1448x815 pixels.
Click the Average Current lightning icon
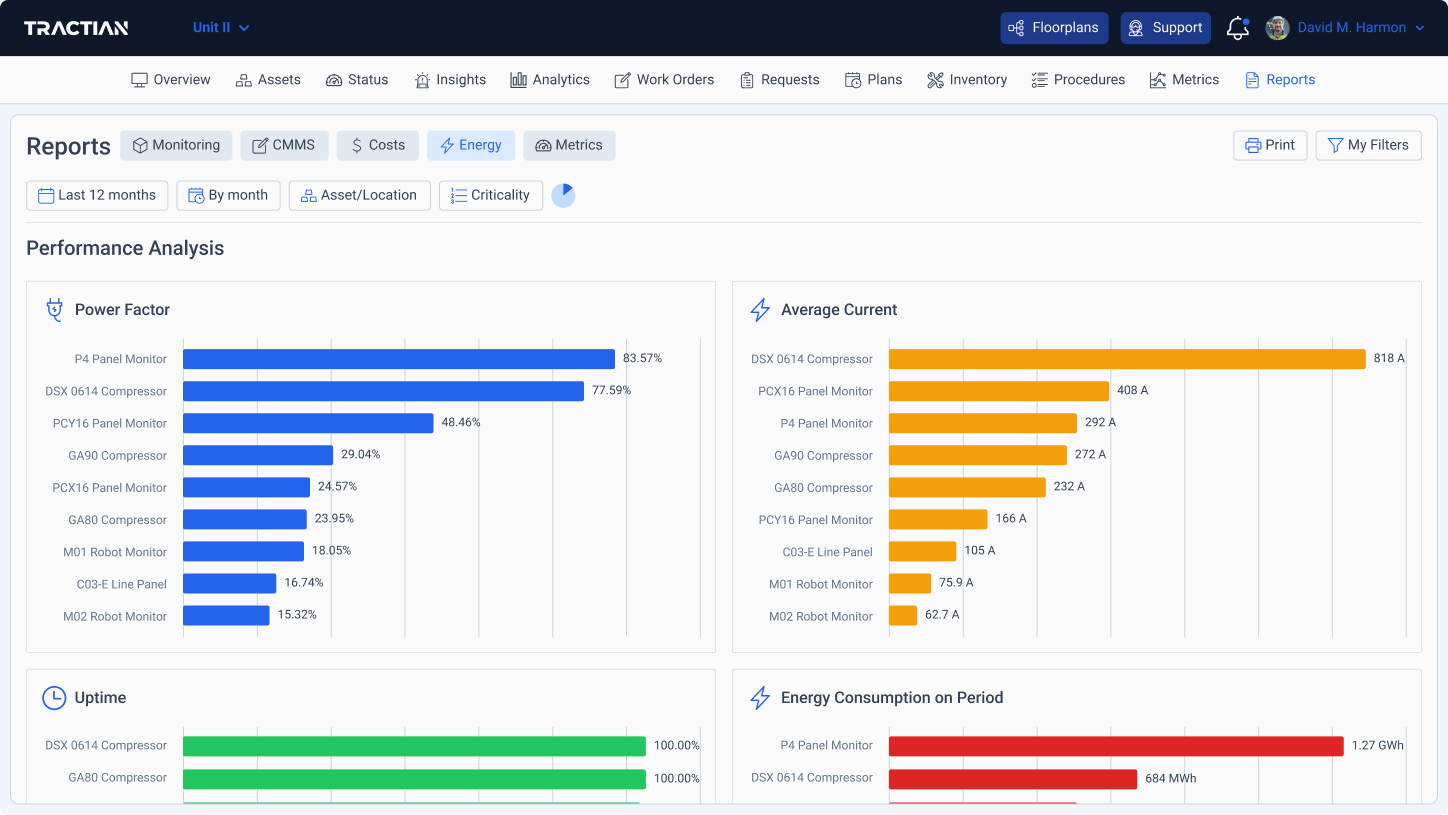click(x=760, y=309)
